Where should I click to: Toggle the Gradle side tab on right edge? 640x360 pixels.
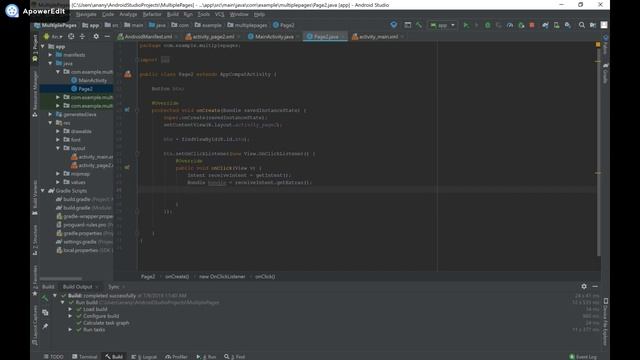point(605,73)
